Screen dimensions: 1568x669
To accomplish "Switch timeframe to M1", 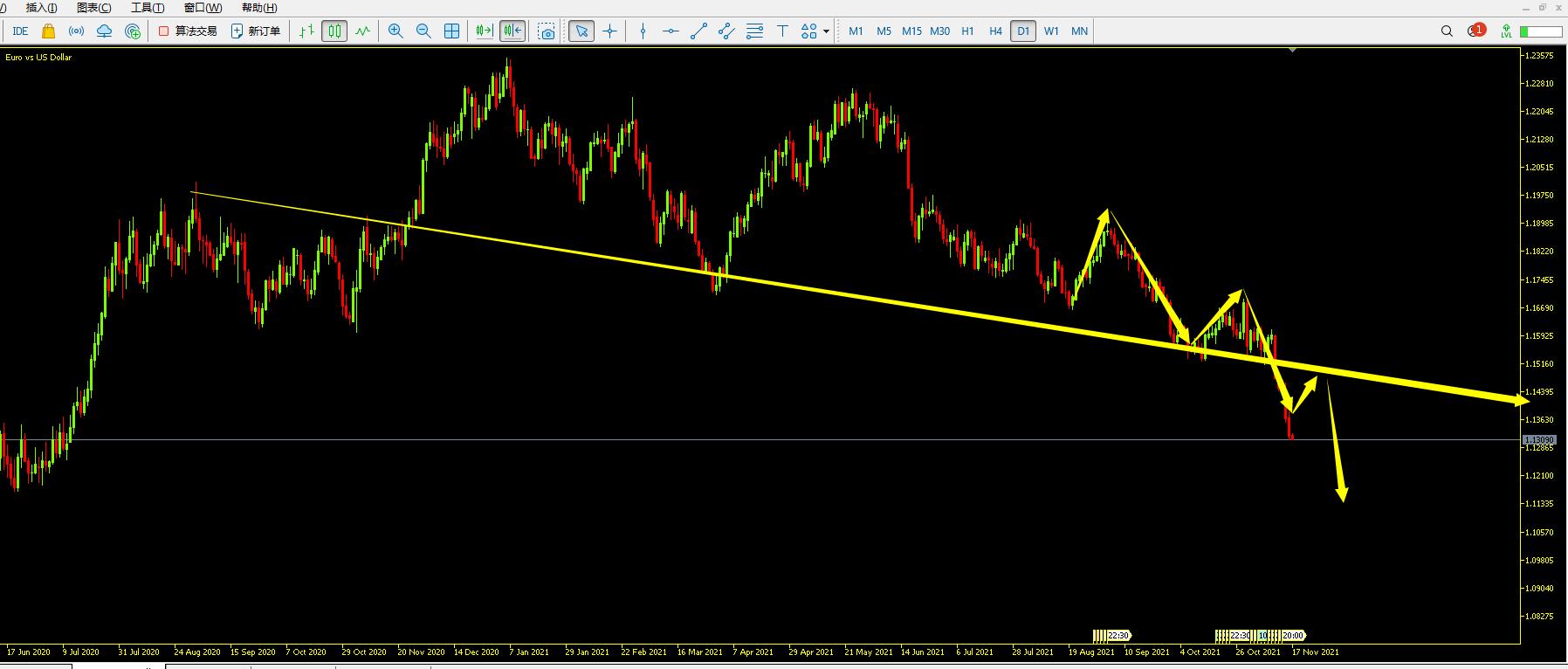I will (856, 31).
